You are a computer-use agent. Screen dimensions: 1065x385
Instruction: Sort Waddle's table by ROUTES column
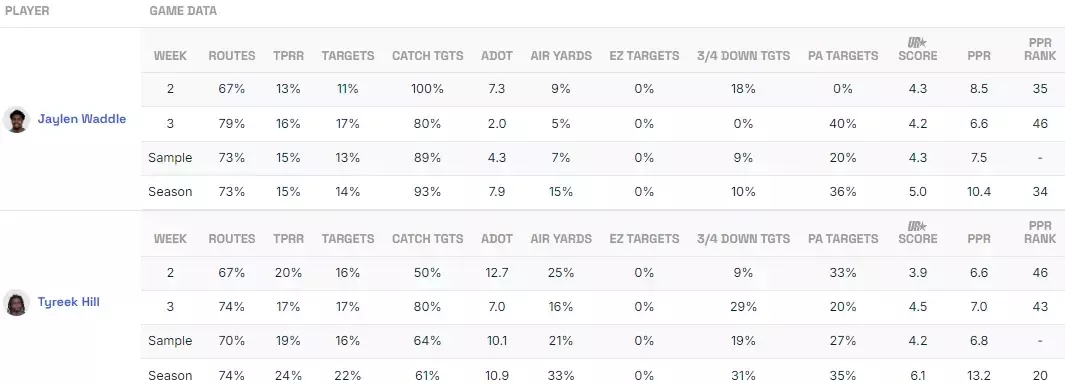coord(232,56)
